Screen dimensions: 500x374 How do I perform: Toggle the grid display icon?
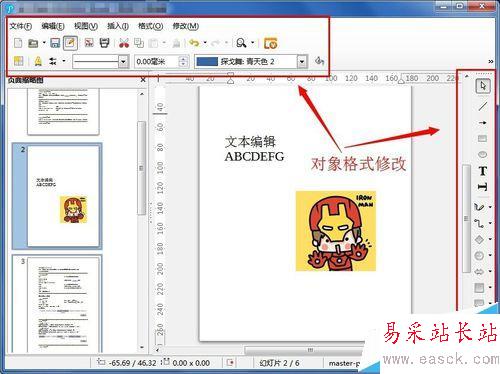18,61
